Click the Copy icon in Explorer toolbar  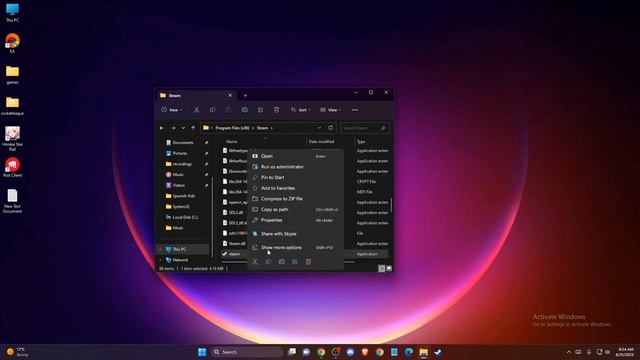tap(212, 110)
